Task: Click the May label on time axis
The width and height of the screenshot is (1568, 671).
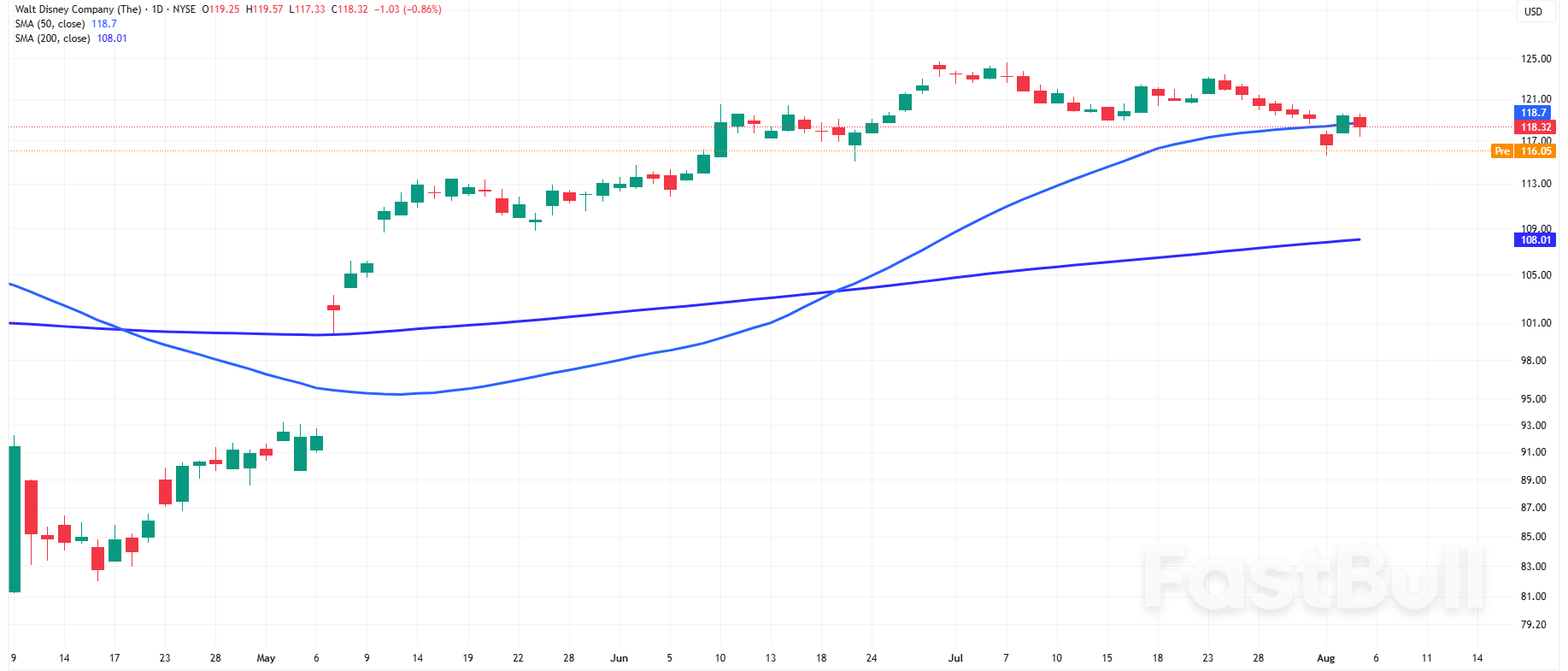Action: tap(266, 658)
